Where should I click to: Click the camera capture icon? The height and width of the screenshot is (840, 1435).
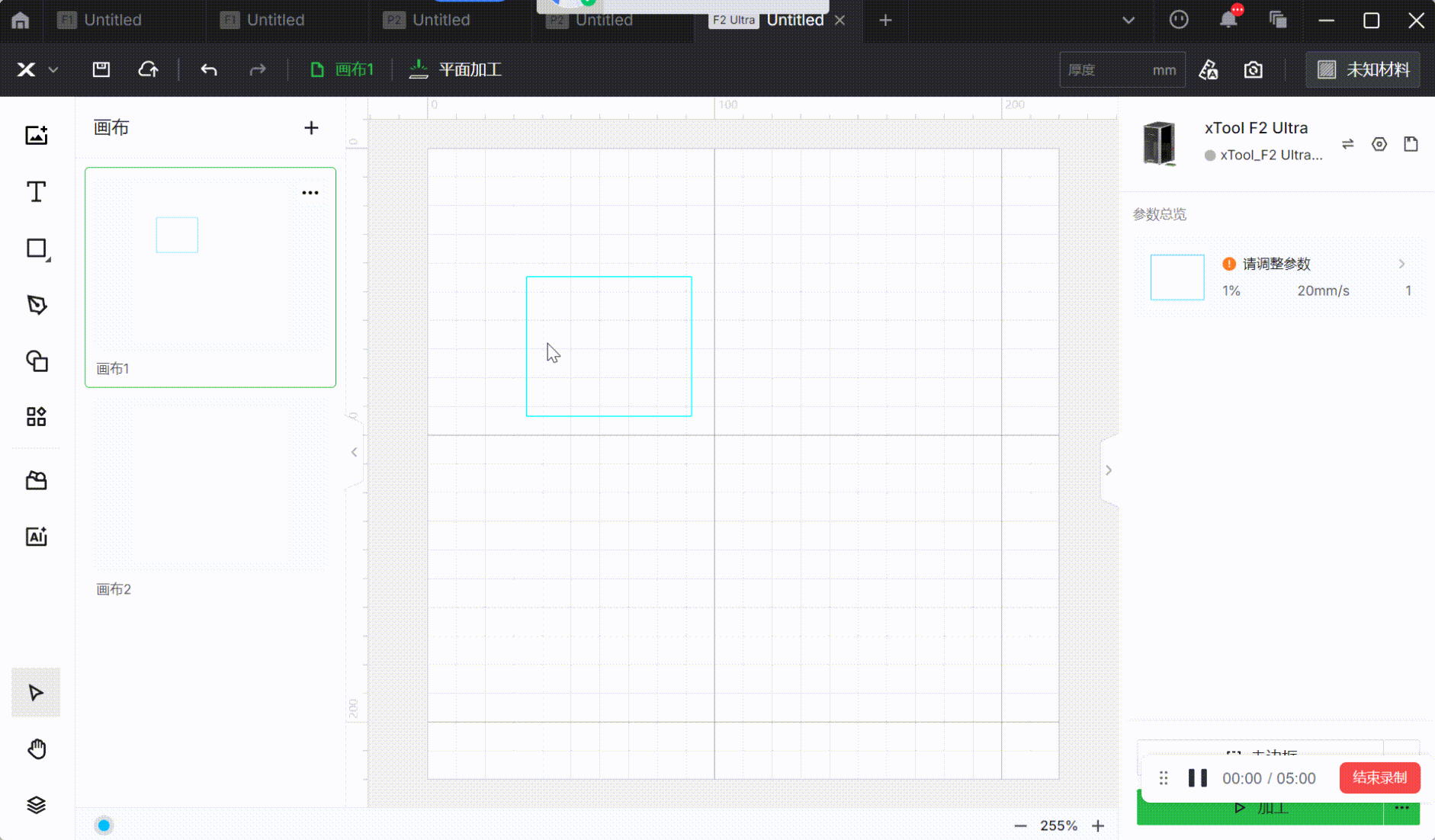coord(1253,70)
